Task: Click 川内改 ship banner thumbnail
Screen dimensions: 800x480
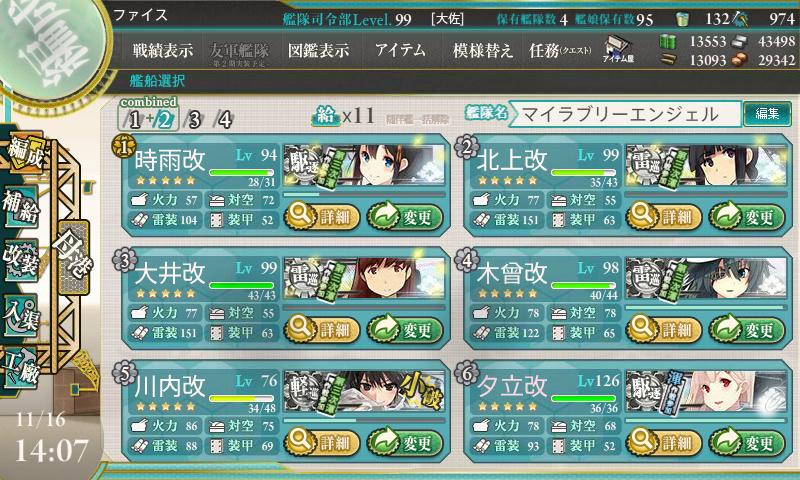Action: (364, 392)
